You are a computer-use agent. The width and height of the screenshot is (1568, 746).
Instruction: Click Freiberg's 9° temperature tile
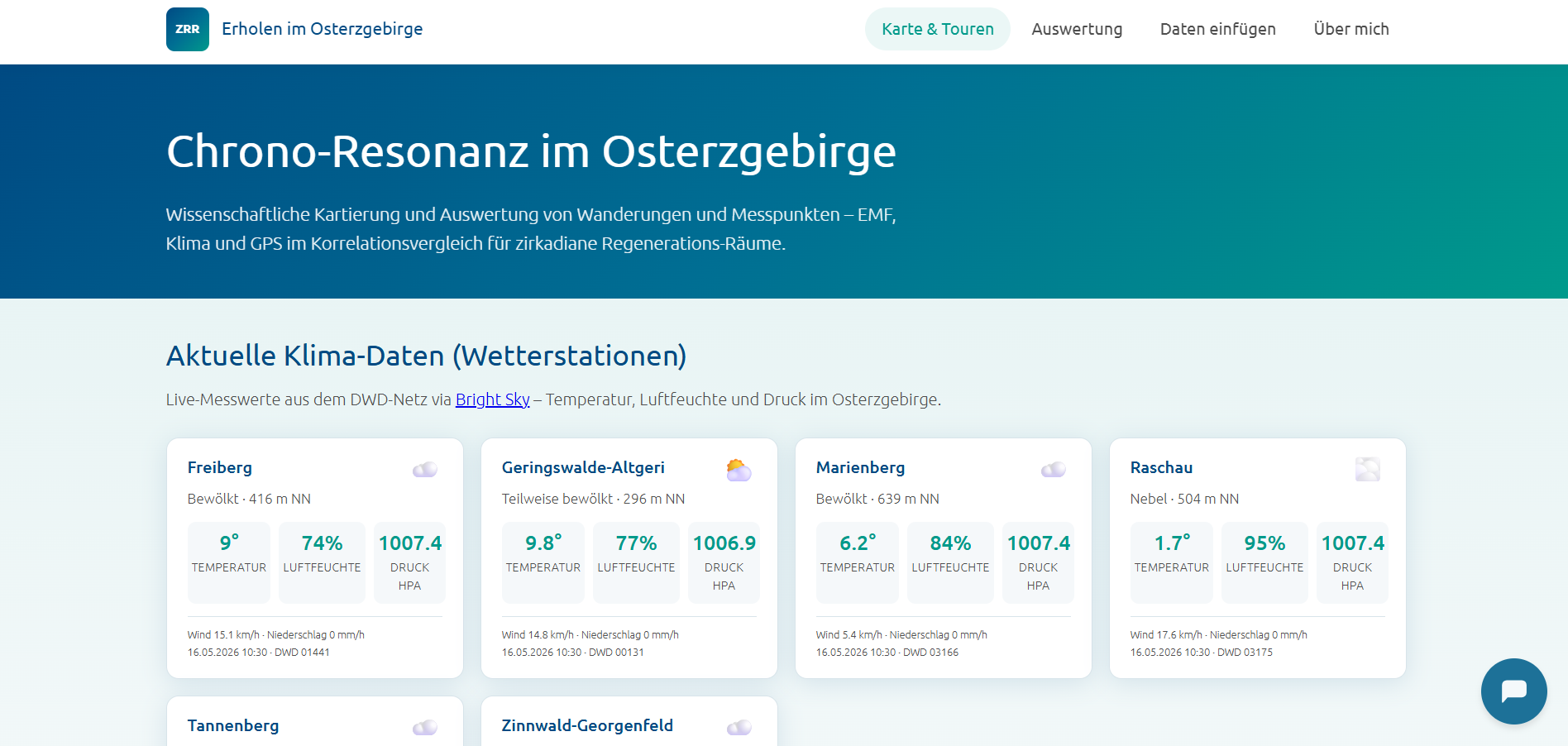click(229, 562)
